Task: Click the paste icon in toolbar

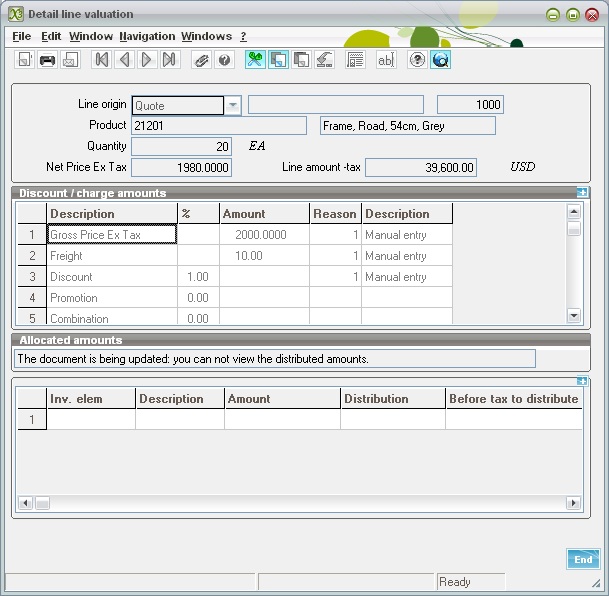Action: pyautogui.click(x=301, y=60)
